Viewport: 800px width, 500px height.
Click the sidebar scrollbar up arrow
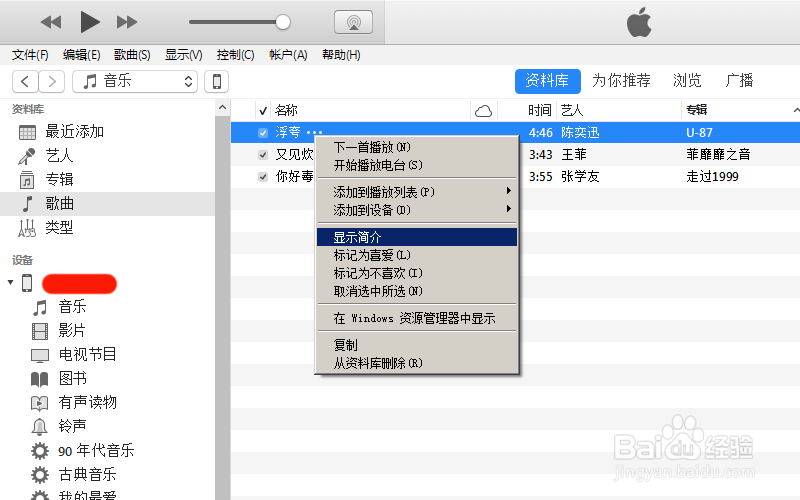coord(222,108)
